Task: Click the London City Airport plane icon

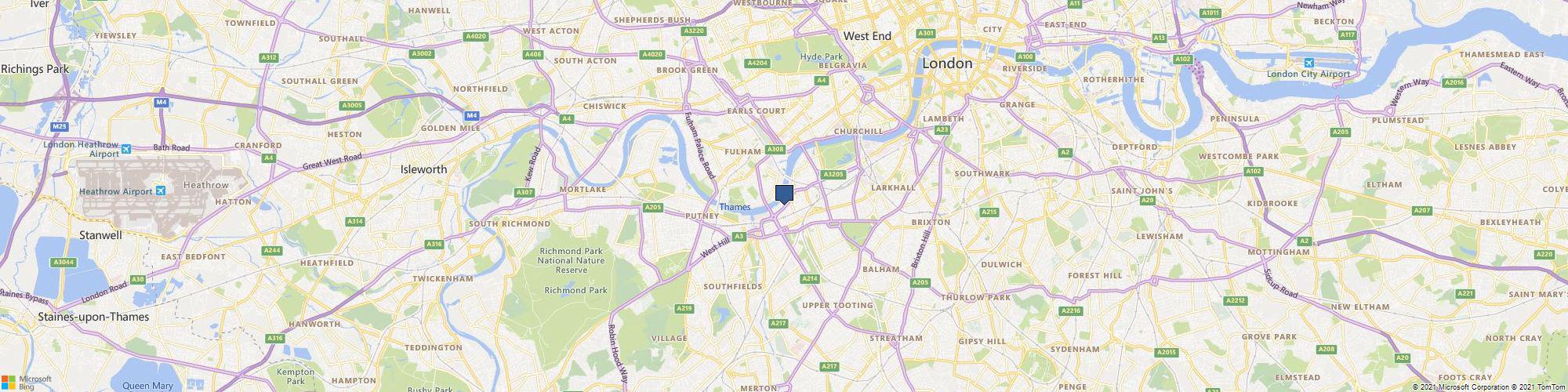Action: [1308, 63]
